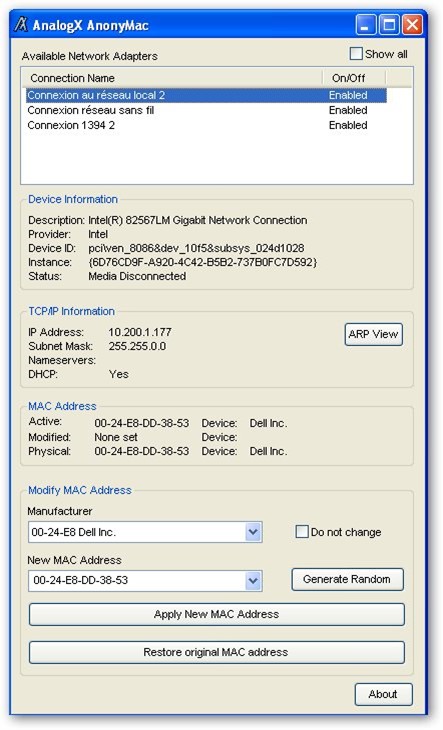This screenshot has height=730, width=443.
Task: Minimize the AnonyMac window
Action: 366,25
